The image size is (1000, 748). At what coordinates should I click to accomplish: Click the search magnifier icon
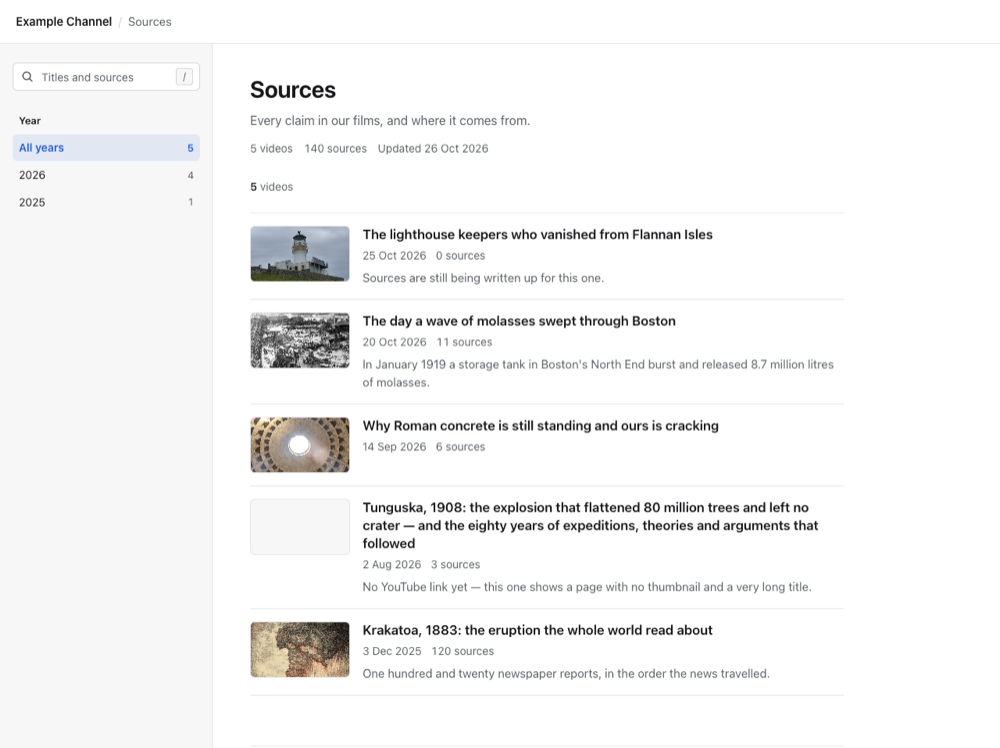click(x=27, y=77)
